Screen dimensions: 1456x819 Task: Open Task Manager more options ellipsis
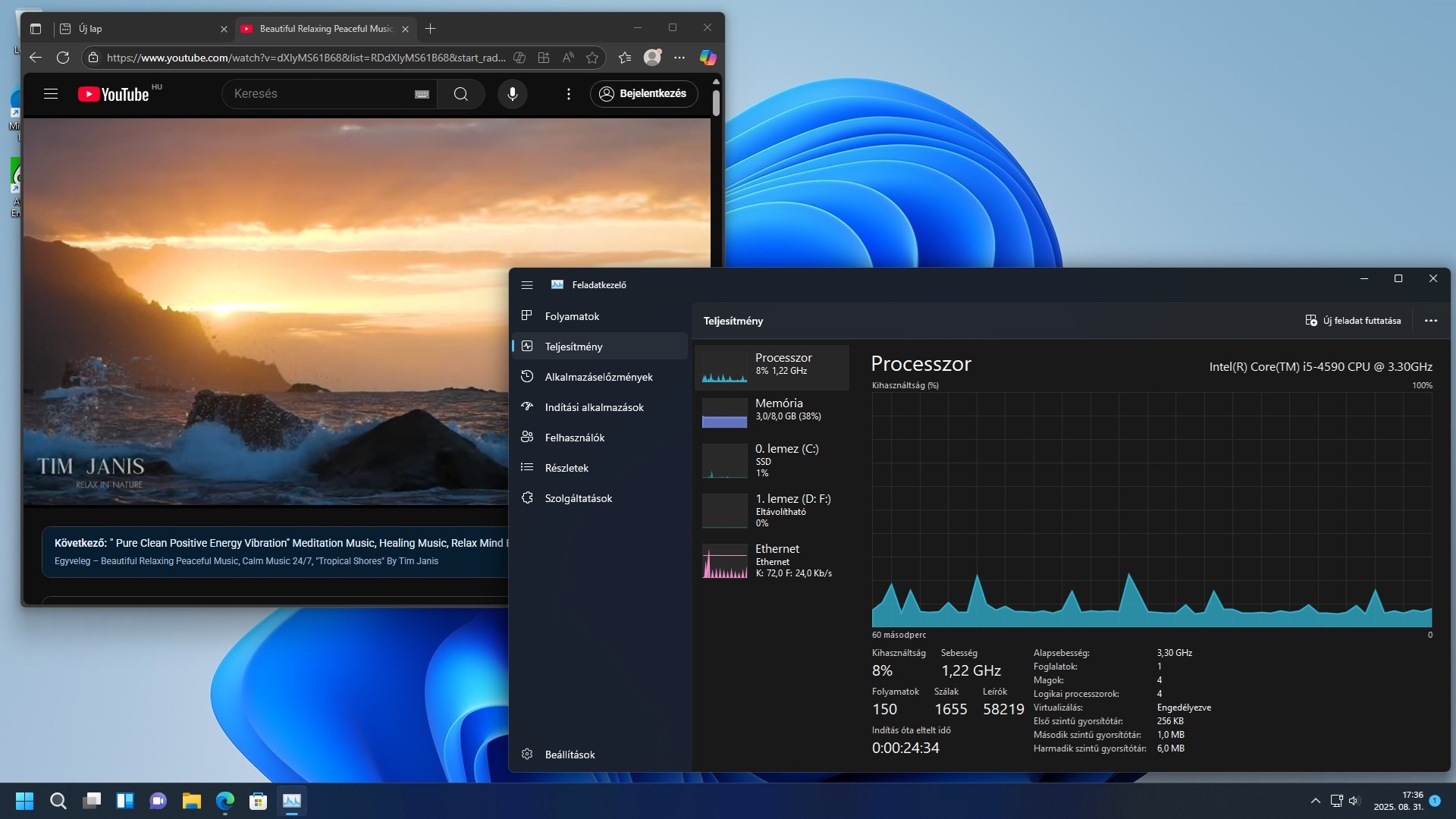point(1430,321)
